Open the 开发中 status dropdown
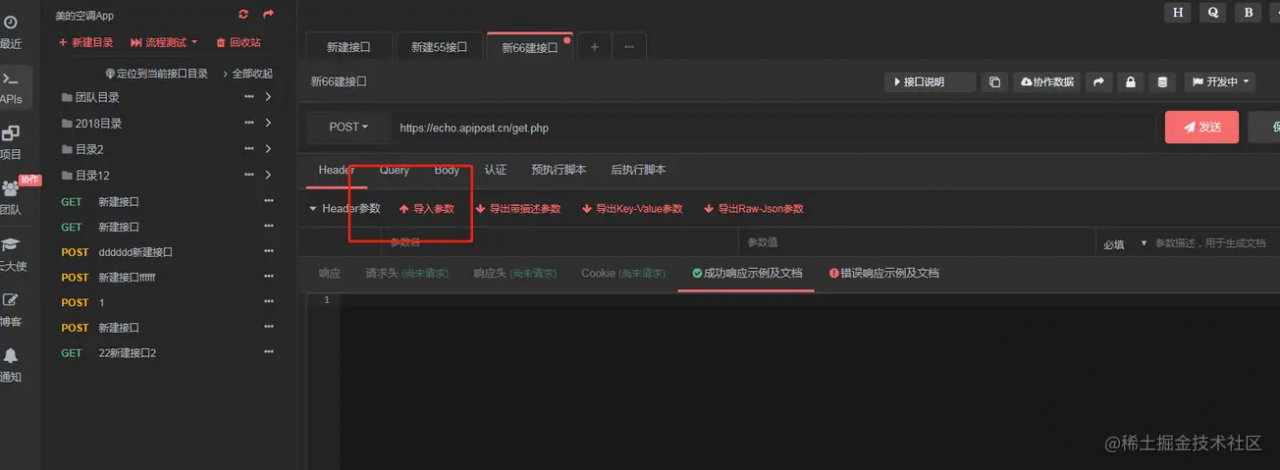The height and width of the screenshot is (470, 1280). tap(1220, 82)
